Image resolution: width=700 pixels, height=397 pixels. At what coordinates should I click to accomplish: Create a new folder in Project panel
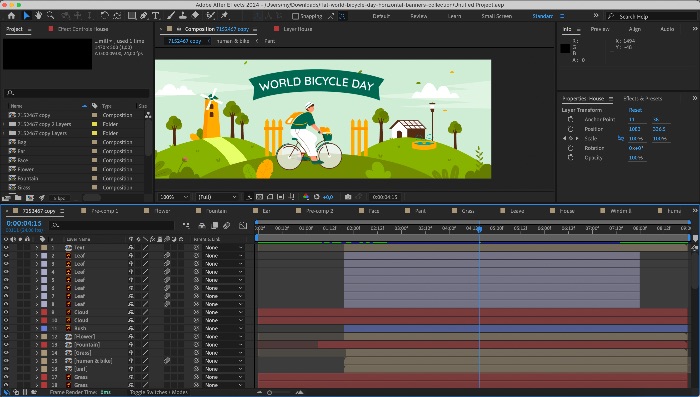click(18, 197)
